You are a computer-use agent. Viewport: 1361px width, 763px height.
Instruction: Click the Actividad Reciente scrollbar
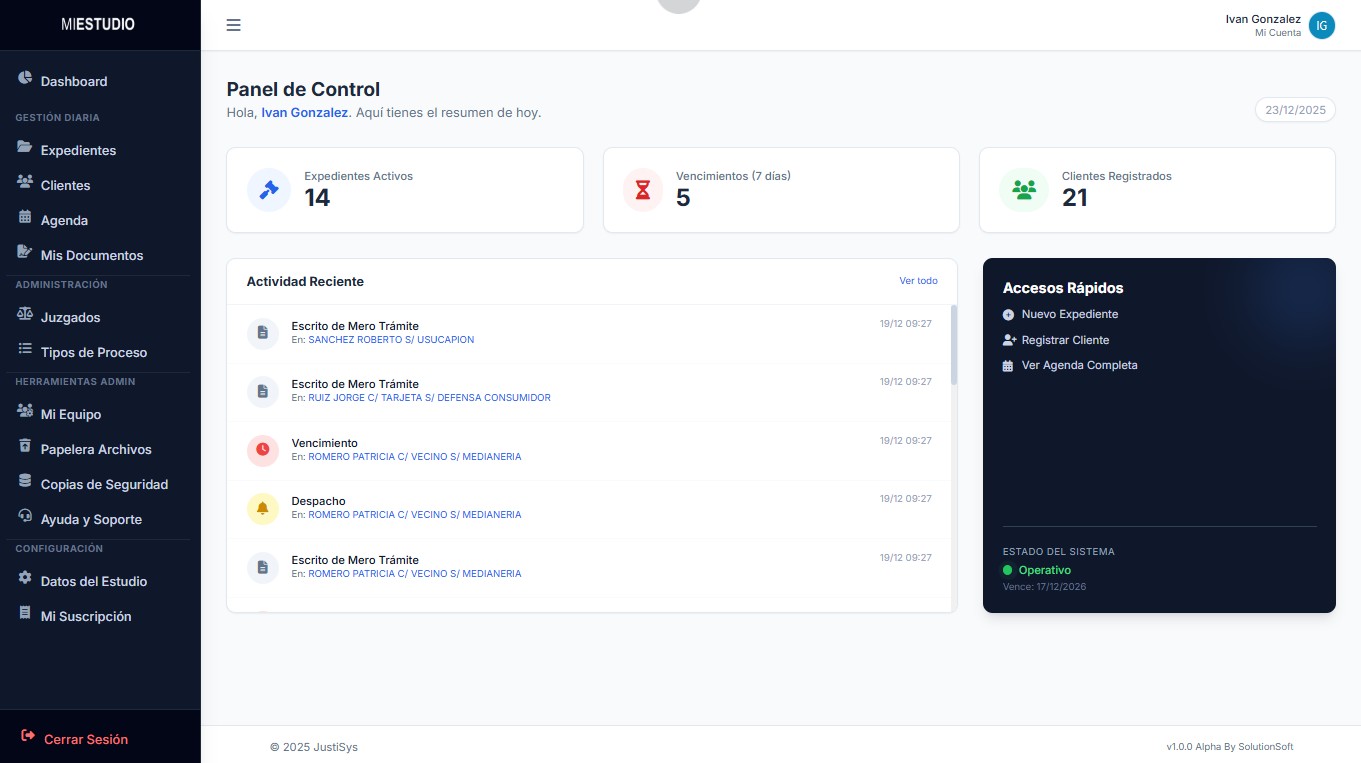(954, 345)
